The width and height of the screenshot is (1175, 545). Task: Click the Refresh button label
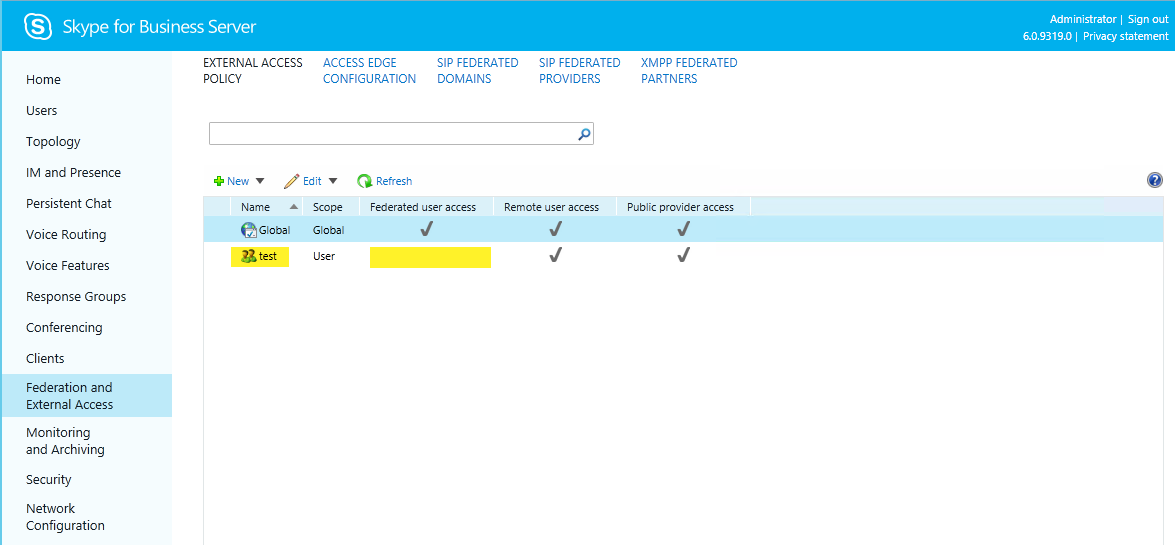394,181
